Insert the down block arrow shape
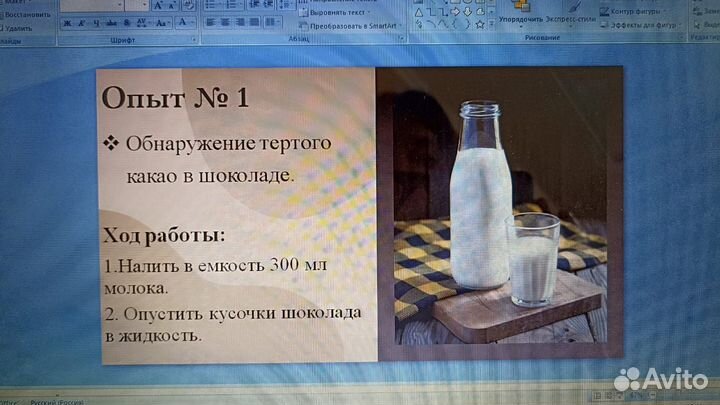This screenshot has height=405, width=720. [467, 12]
